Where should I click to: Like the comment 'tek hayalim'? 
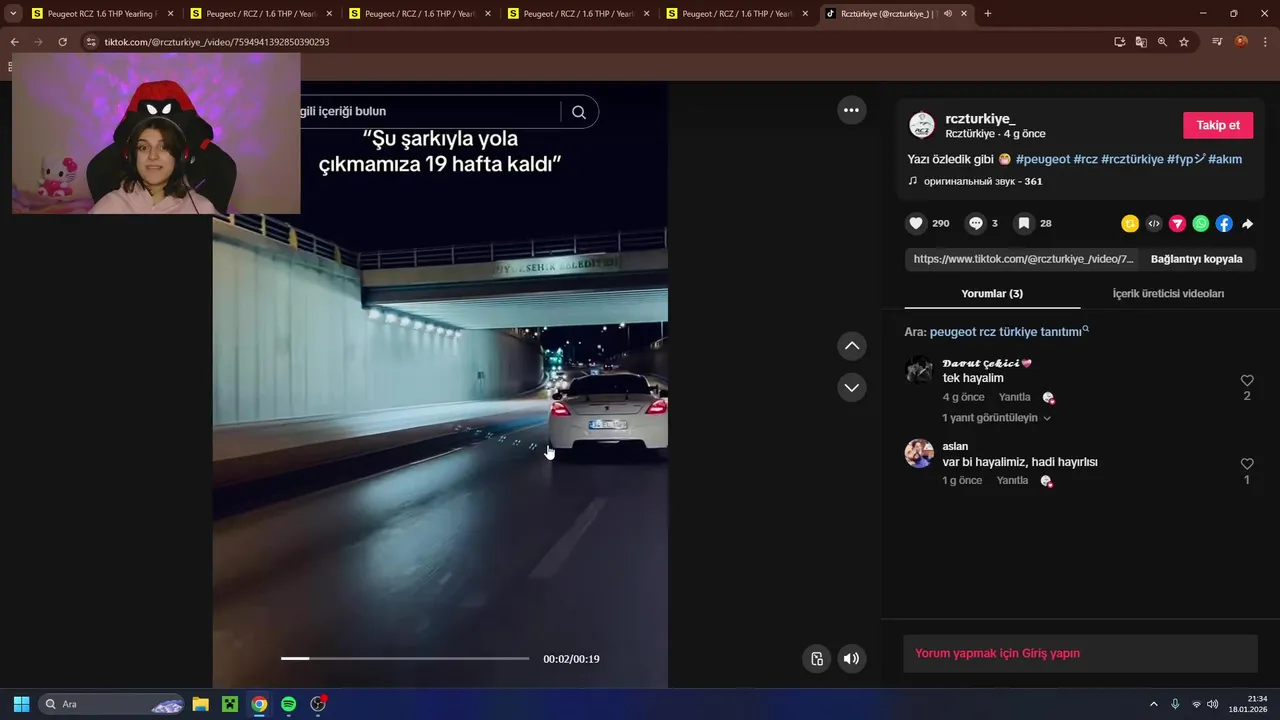1247,381
